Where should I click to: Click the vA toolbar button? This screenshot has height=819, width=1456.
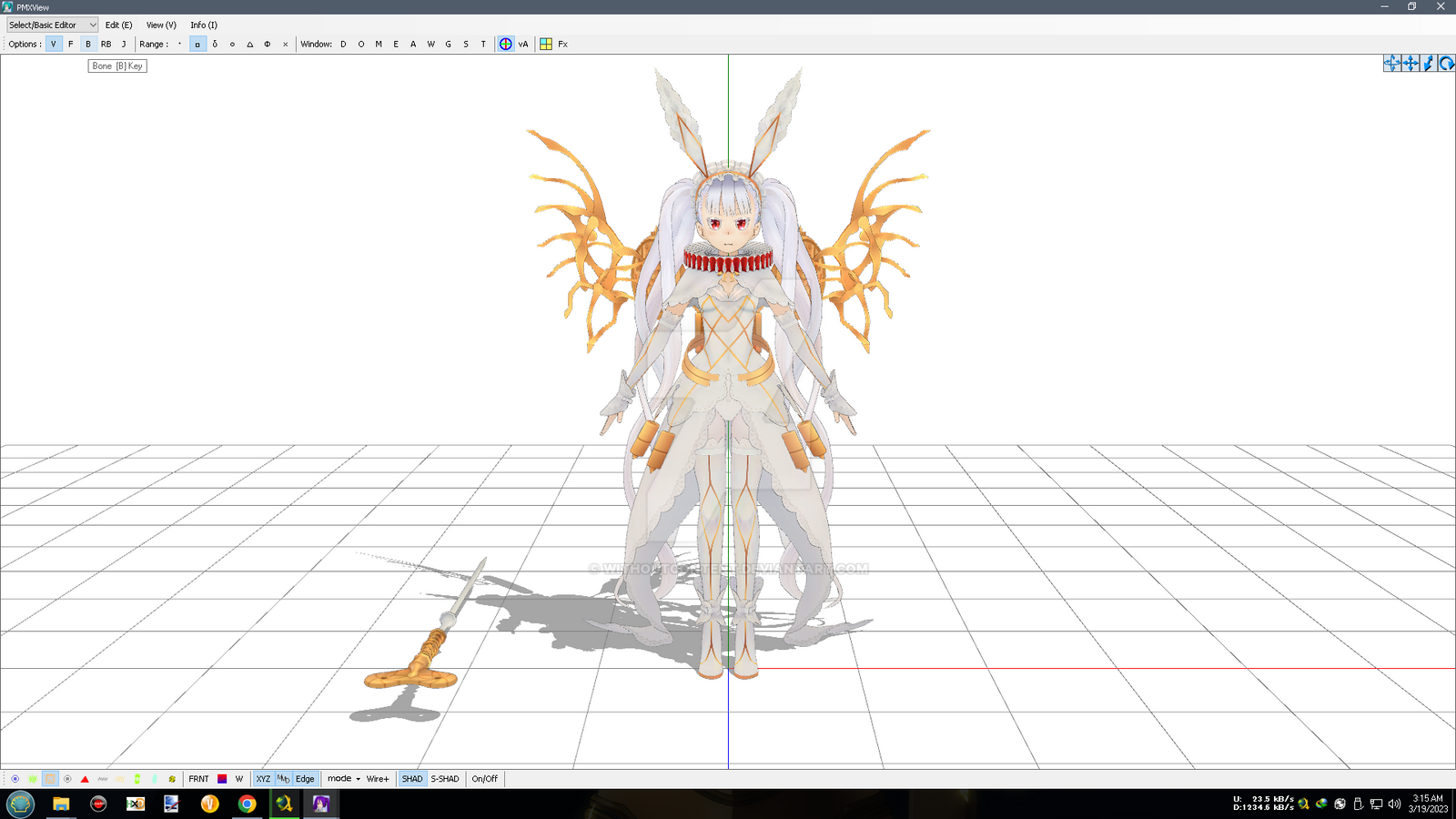(523, 44)
